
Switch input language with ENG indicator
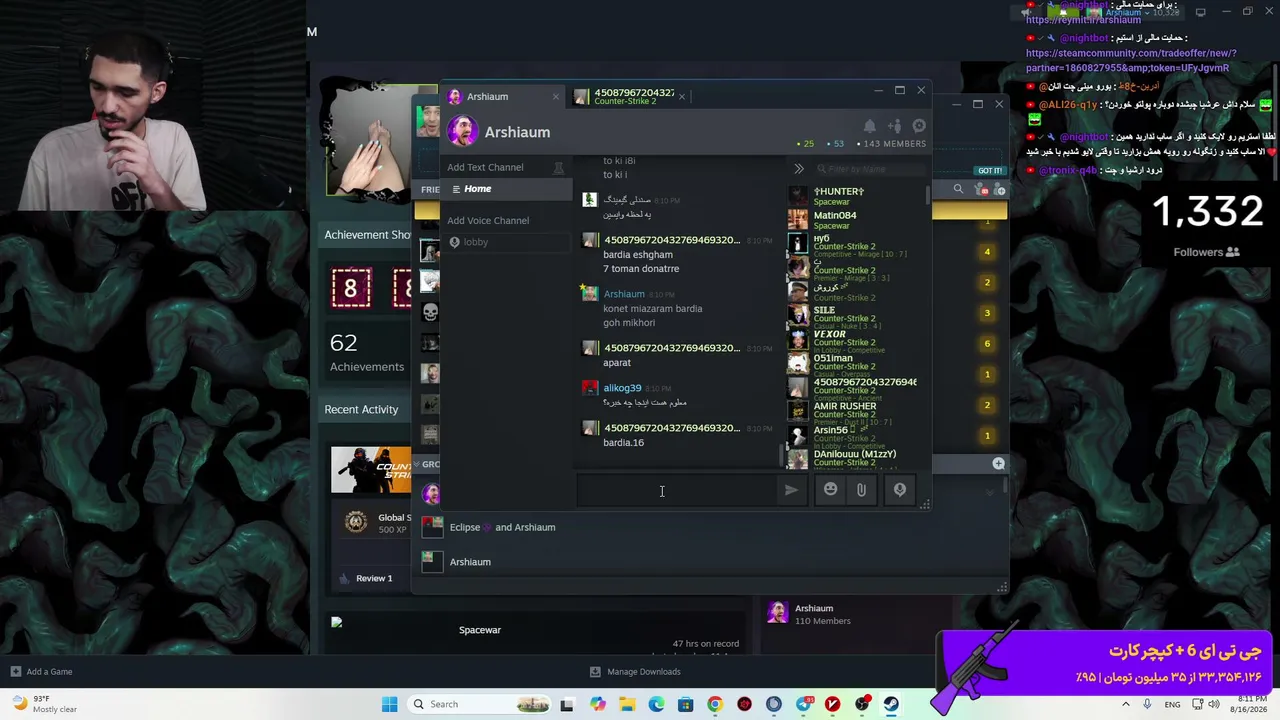coord(1172,704)
